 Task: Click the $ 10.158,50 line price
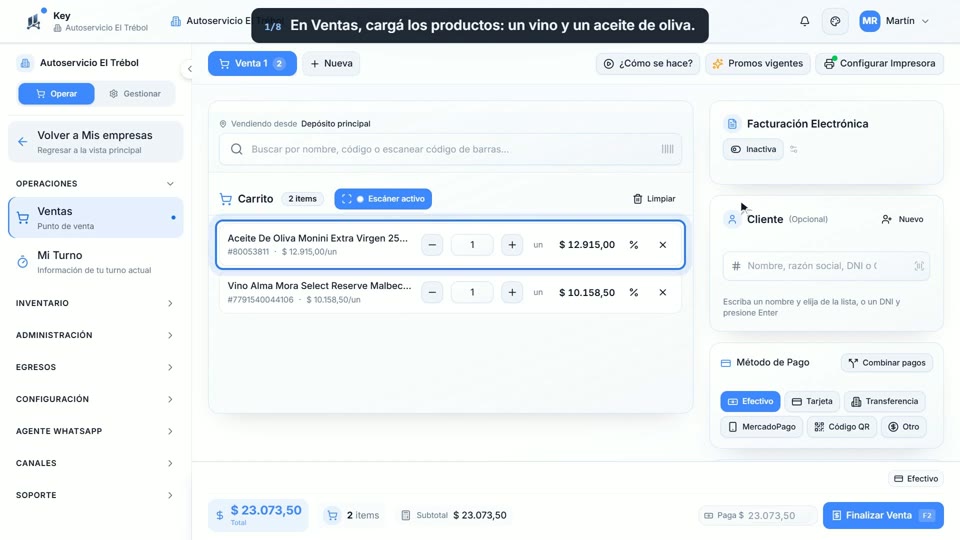point(587,293)
